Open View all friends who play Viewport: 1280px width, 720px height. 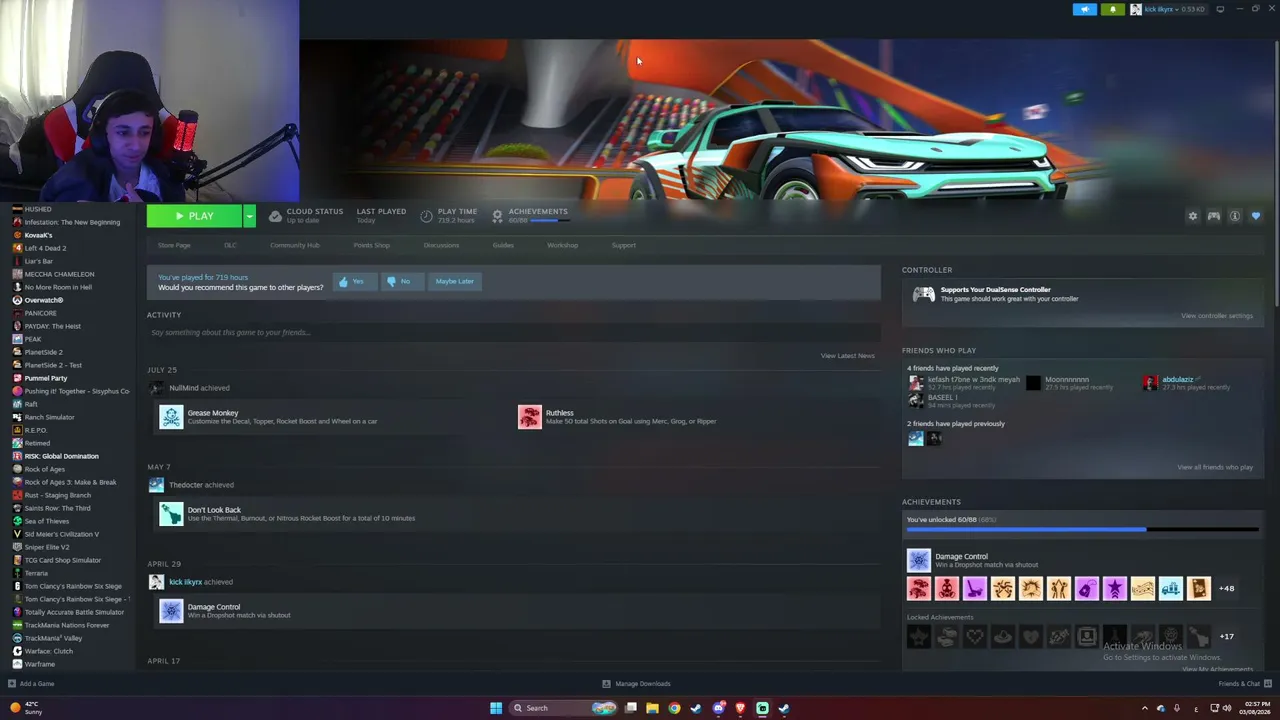[x=1215, y=467]
